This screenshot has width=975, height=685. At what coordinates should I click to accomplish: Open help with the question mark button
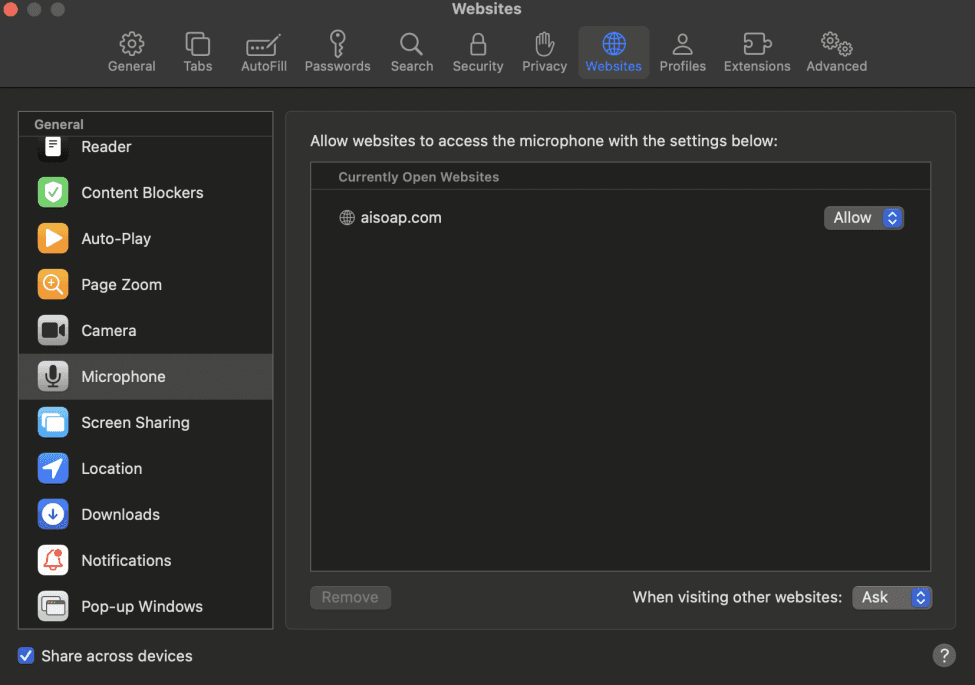944,655
